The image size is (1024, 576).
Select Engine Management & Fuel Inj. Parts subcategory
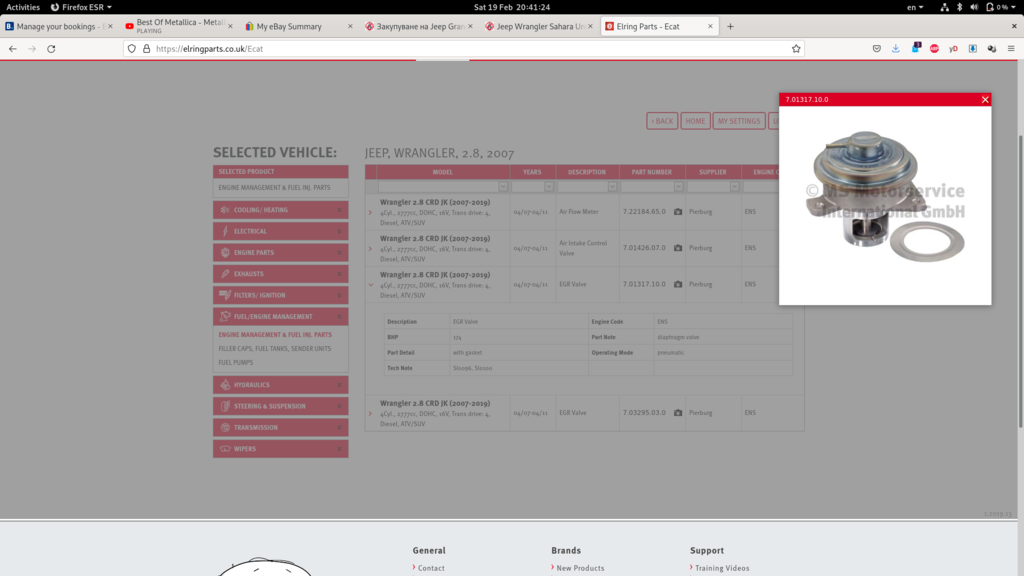(x=275, y=334)
